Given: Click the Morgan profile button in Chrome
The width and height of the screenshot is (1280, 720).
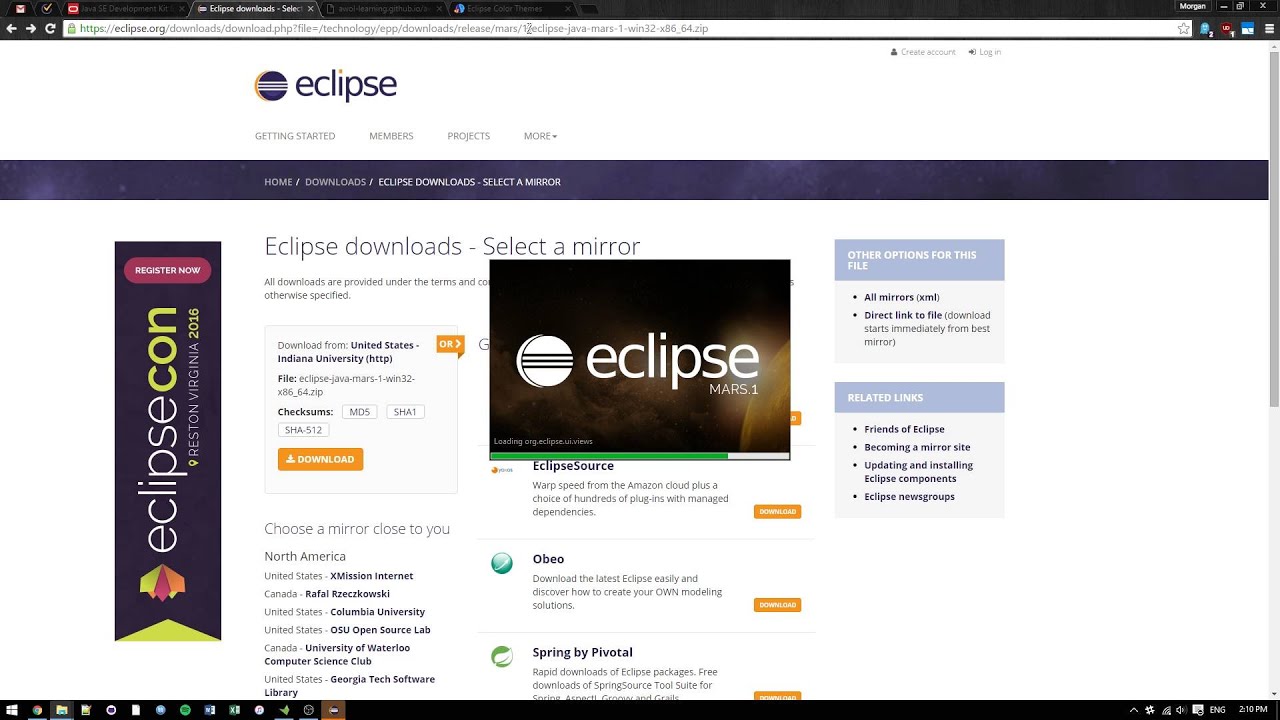Looking at the screenshot, I should (1193, 6).
